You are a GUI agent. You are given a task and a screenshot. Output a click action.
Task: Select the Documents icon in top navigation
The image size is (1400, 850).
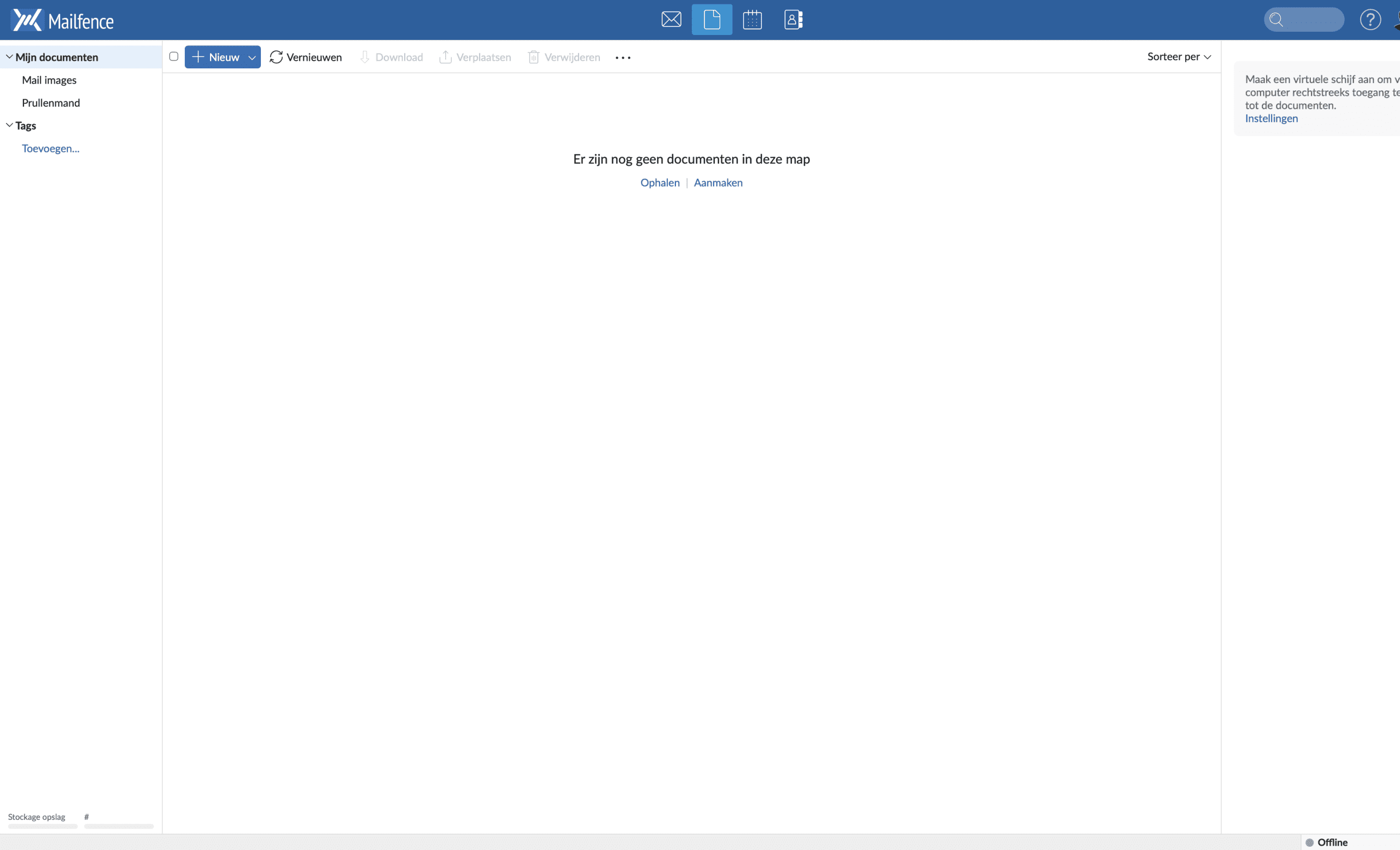[711, 19]
